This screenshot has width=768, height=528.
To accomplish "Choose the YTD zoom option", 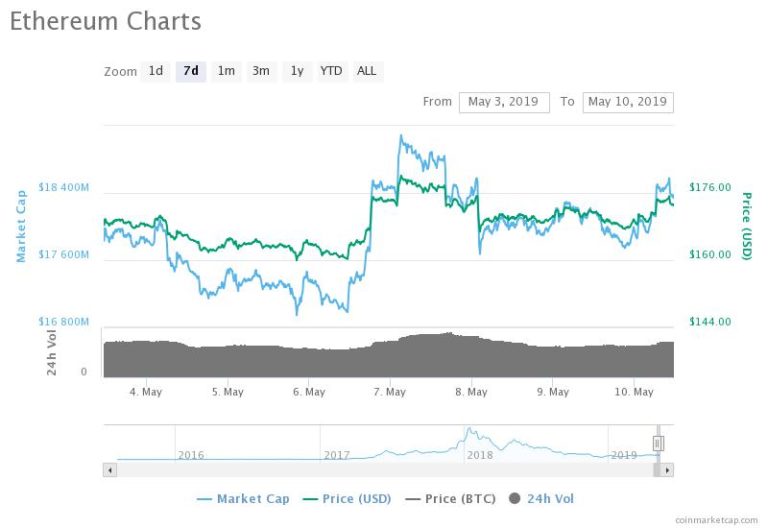I will 331,71.
